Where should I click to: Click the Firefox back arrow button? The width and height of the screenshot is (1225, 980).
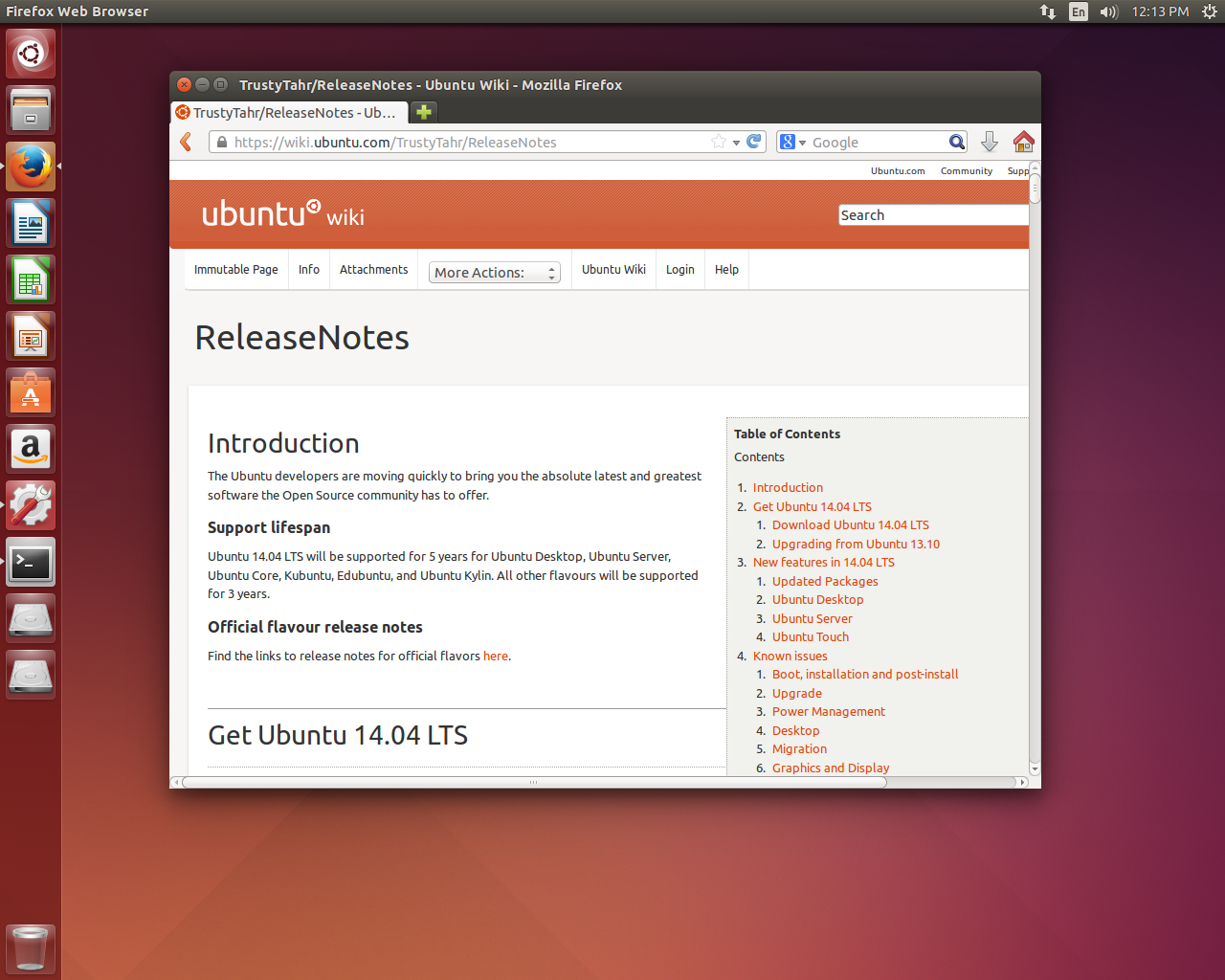pyautogui.click(x=187, y=142)
